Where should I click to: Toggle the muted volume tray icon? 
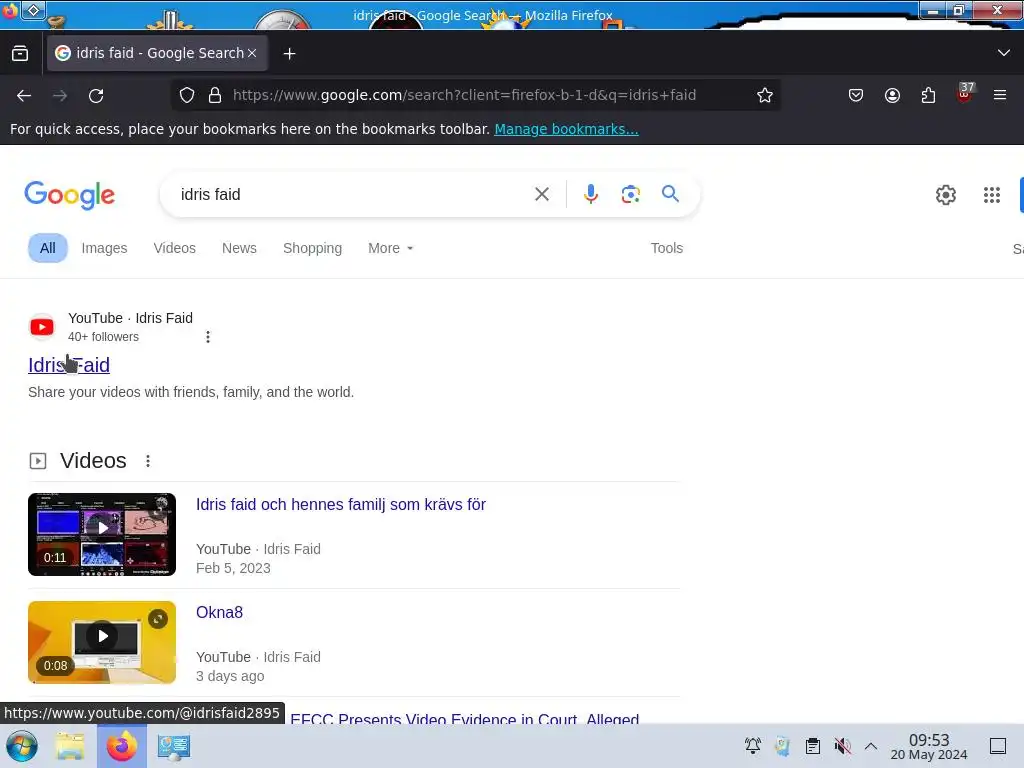842,746
